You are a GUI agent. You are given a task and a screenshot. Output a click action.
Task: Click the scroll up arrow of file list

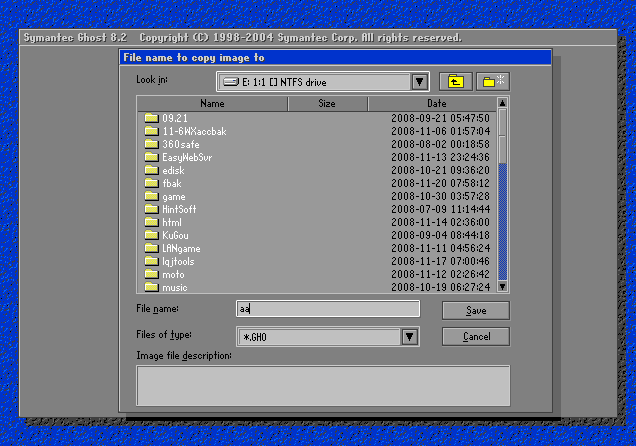point(503,103)
